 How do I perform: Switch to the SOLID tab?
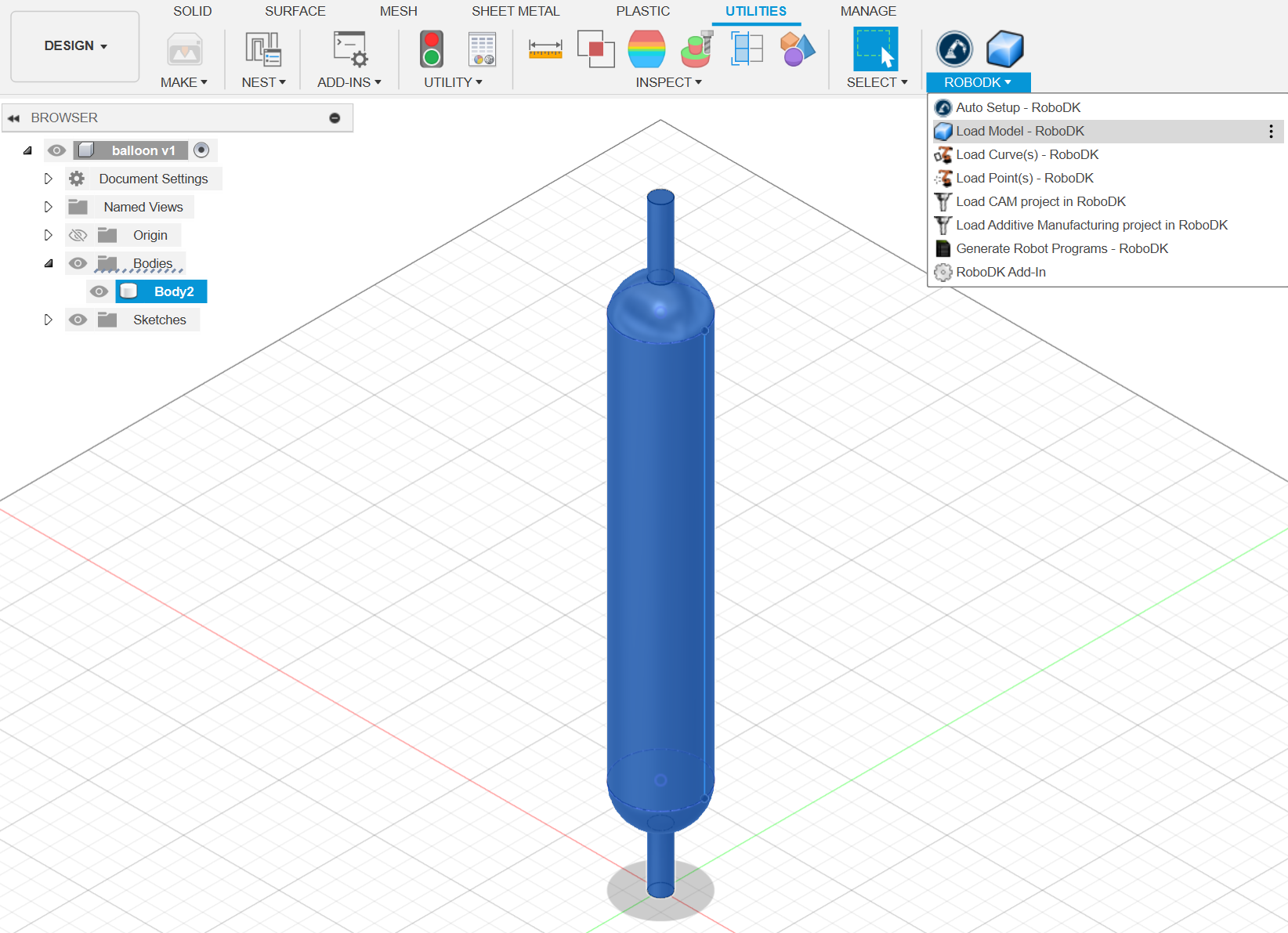193,12
